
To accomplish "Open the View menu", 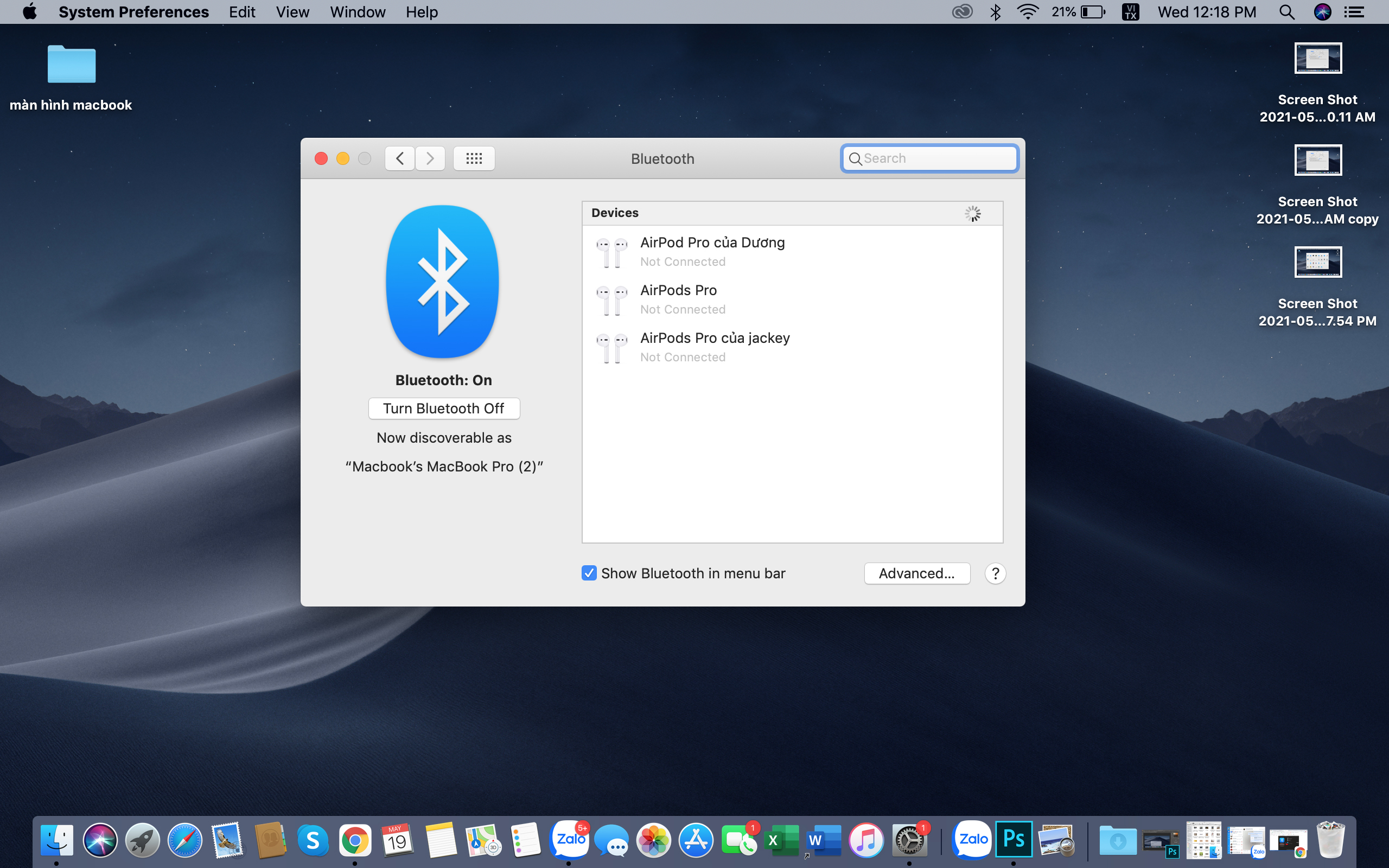I will [x=292, y=12].
